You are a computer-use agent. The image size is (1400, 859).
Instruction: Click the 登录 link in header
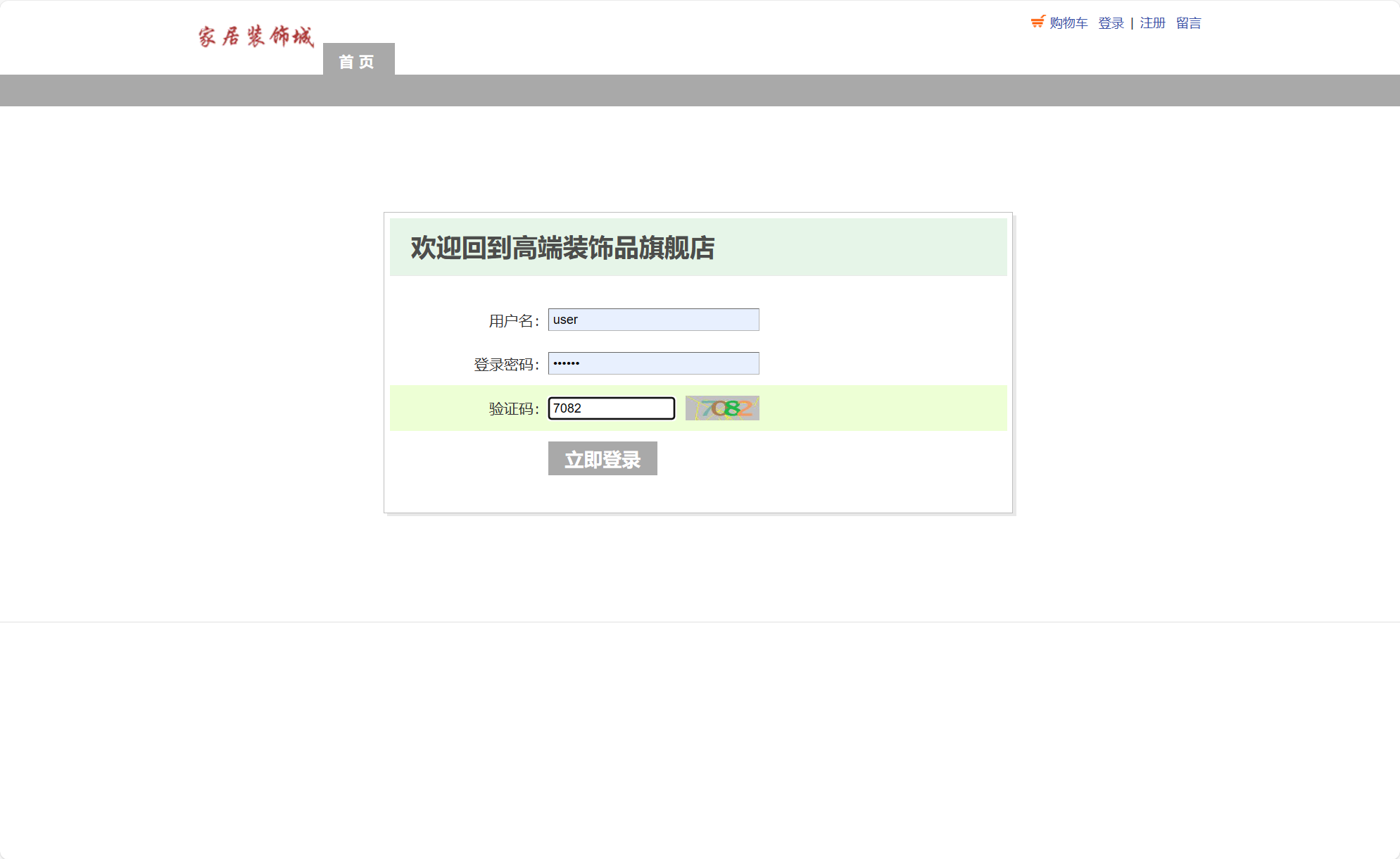1111,23
